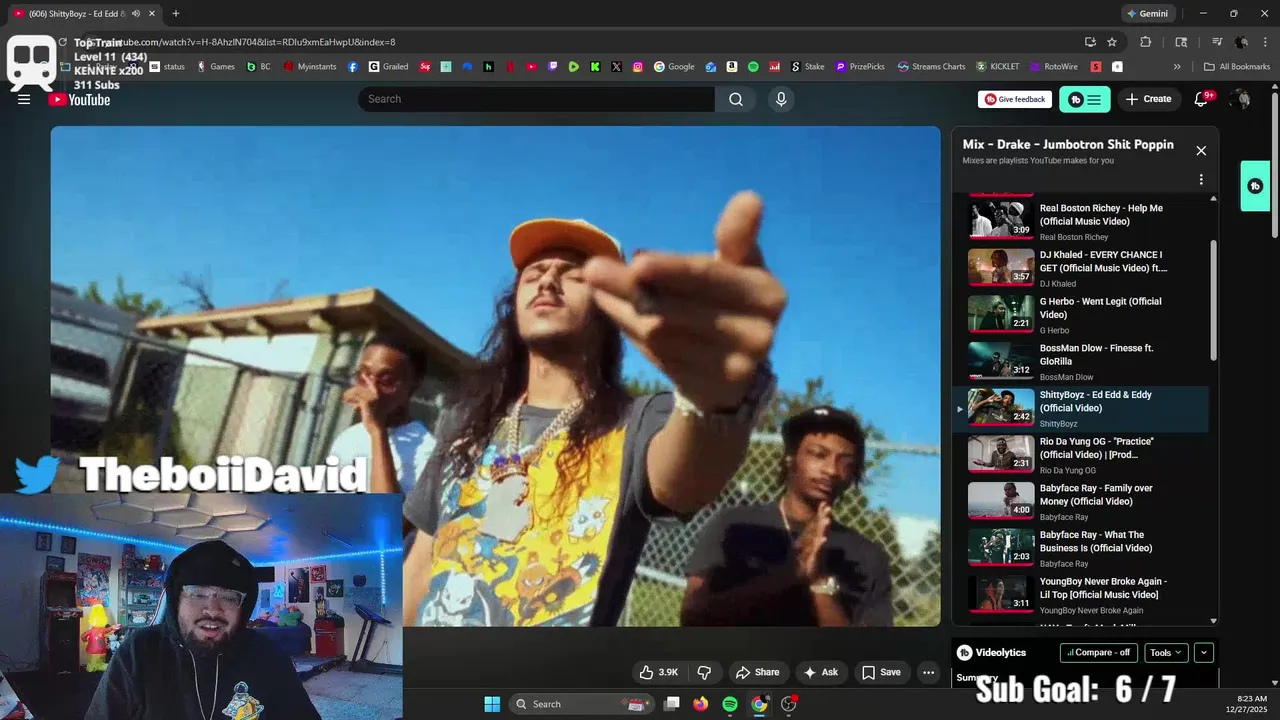Open the Videolytics Tools dropdown
Viewport: 1280px width, 720px height.
point(1166,653)
